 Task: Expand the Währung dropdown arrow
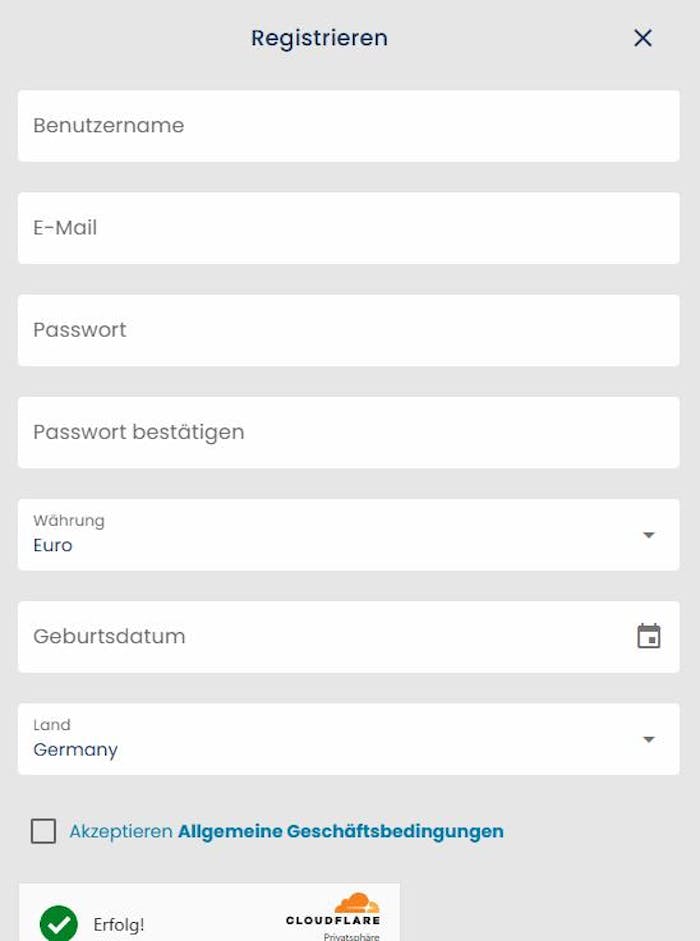tap(649, 535)
